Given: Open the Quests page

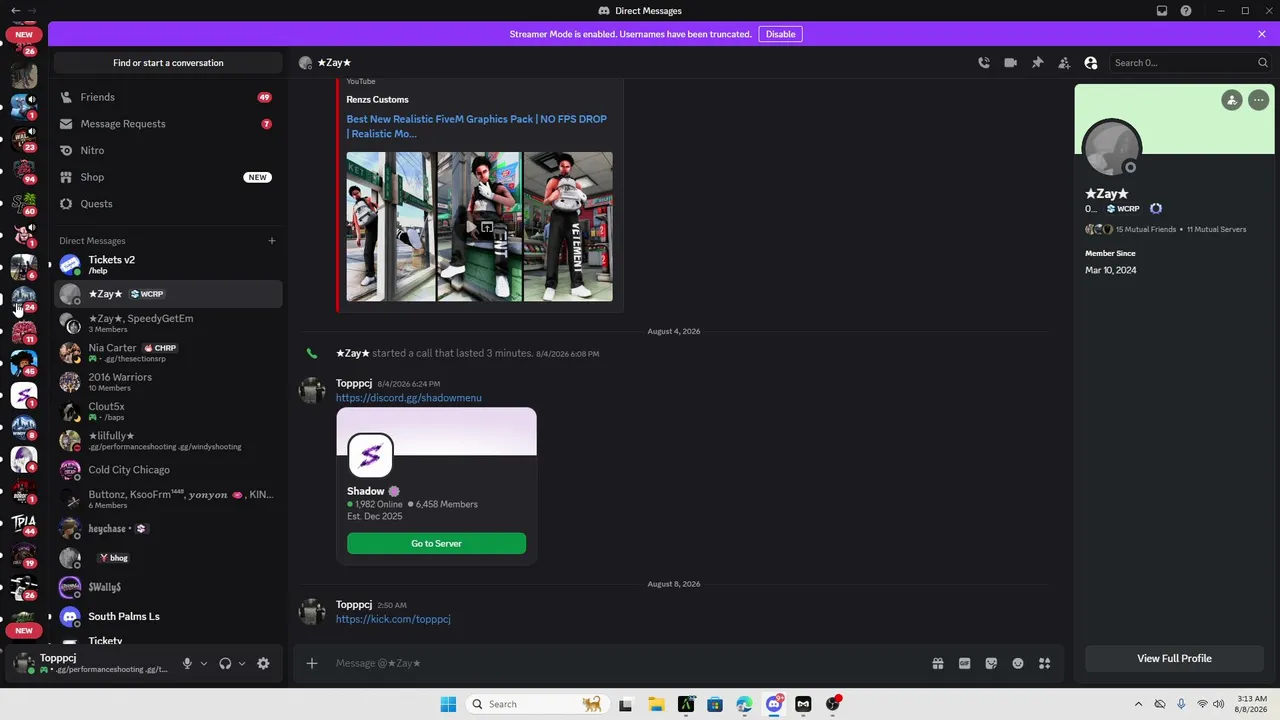Looking at the screenshot, I should (168, 204).
